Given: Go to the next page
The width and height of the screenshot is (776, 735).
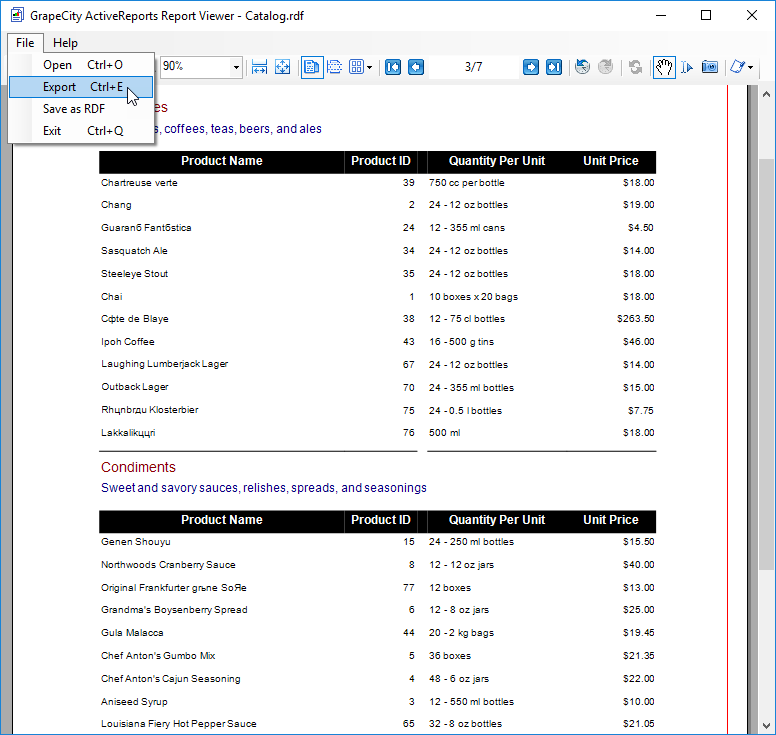Looking at the screenshot, I should [531, 67].
